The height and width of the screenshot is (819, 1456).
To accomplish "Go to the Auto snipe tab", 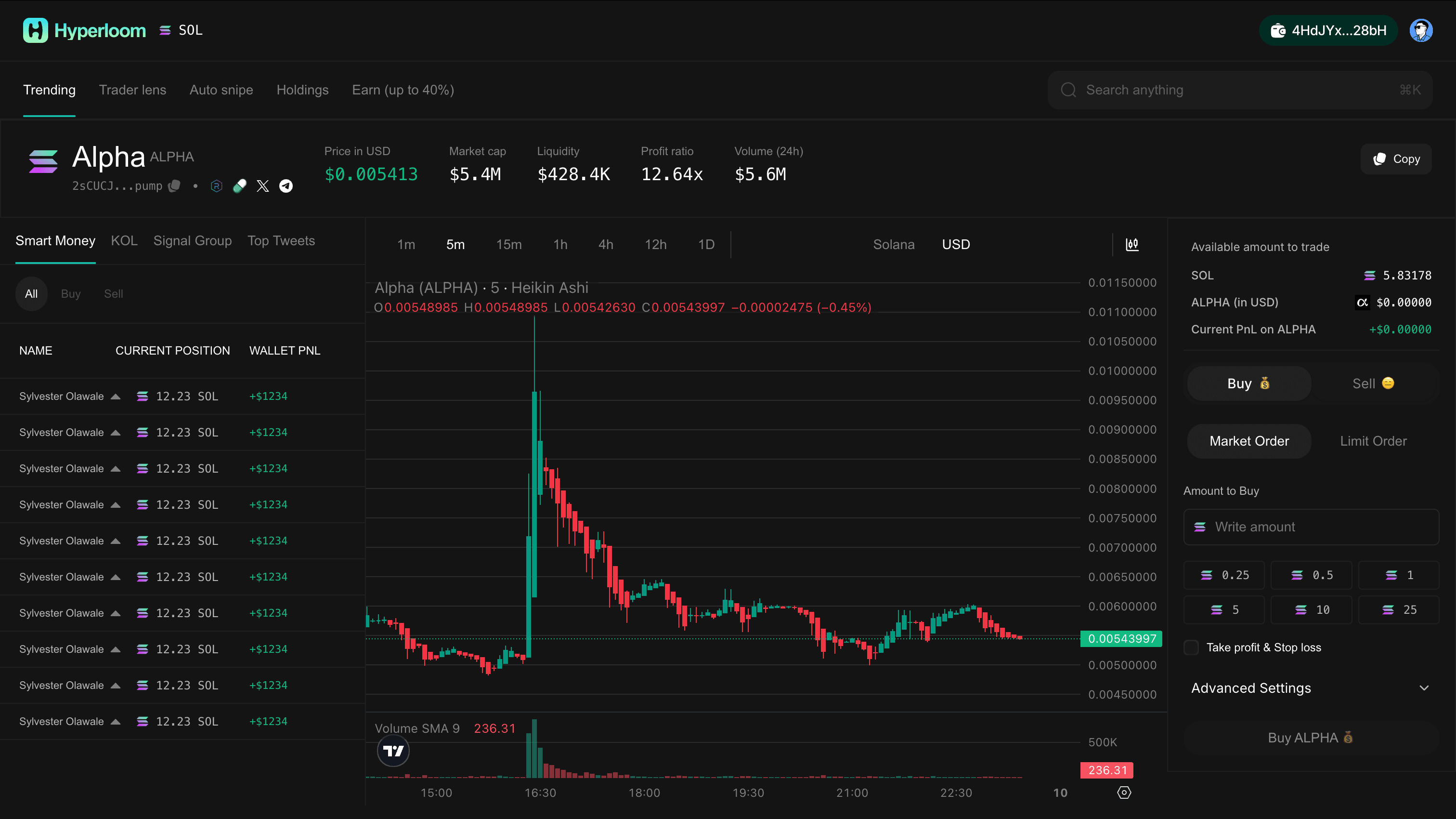I will 221,90.
